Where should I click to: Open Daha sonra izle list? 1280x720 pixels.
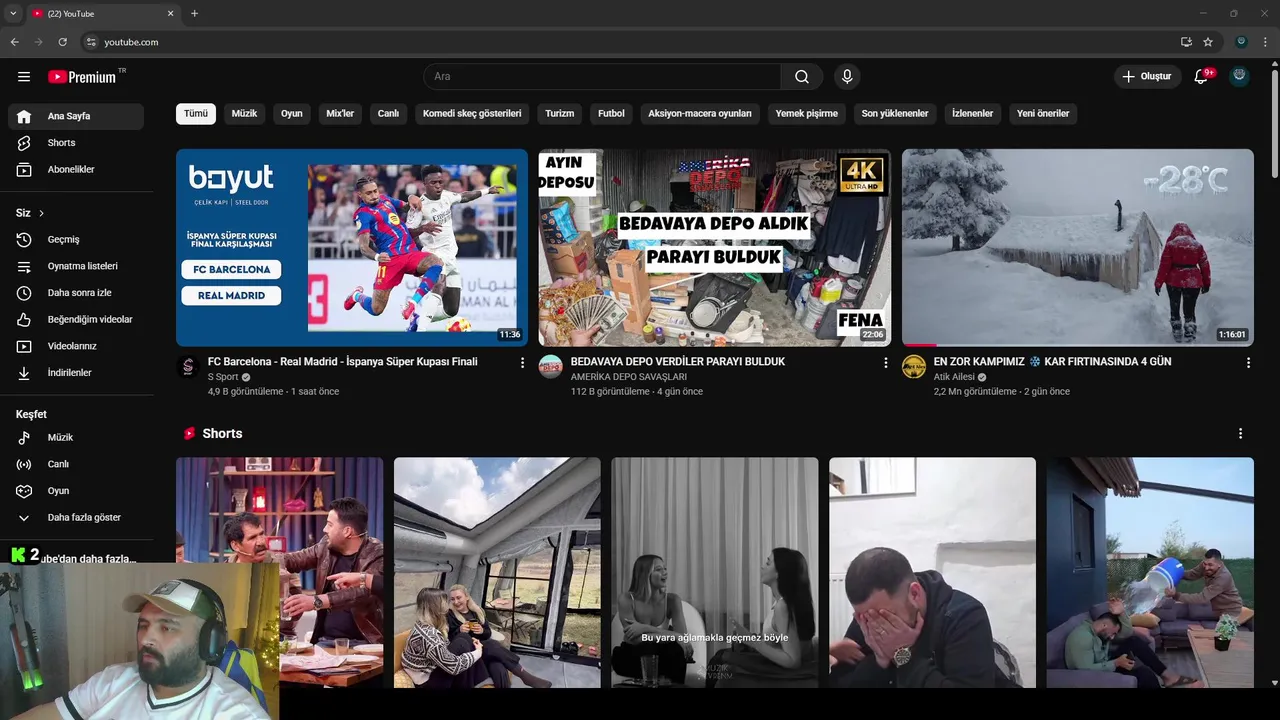click(x=76, y=293)
